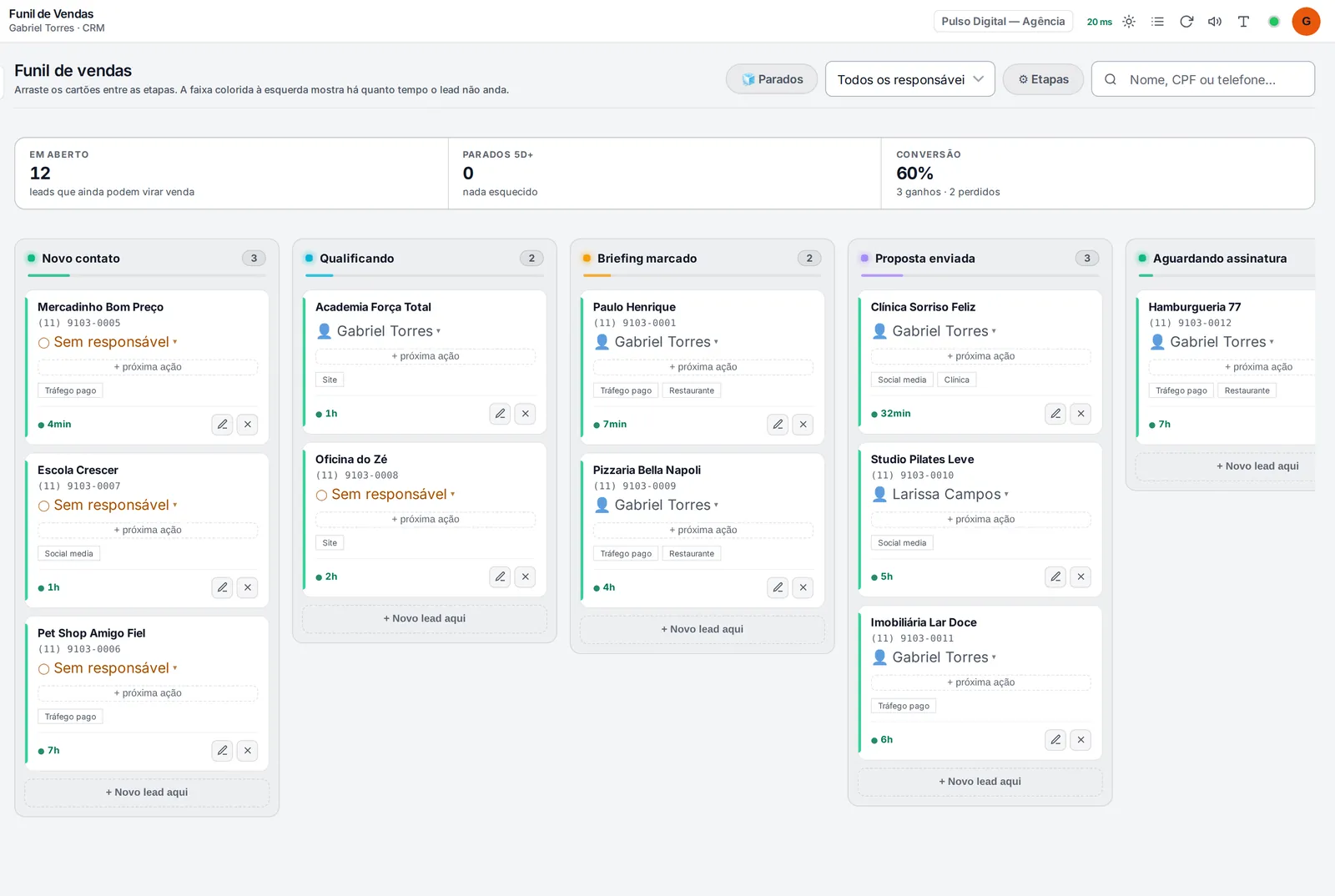The image size is (1335, 896).
Task: Close the Oficina do Zé card
Action: pos(526,576)
